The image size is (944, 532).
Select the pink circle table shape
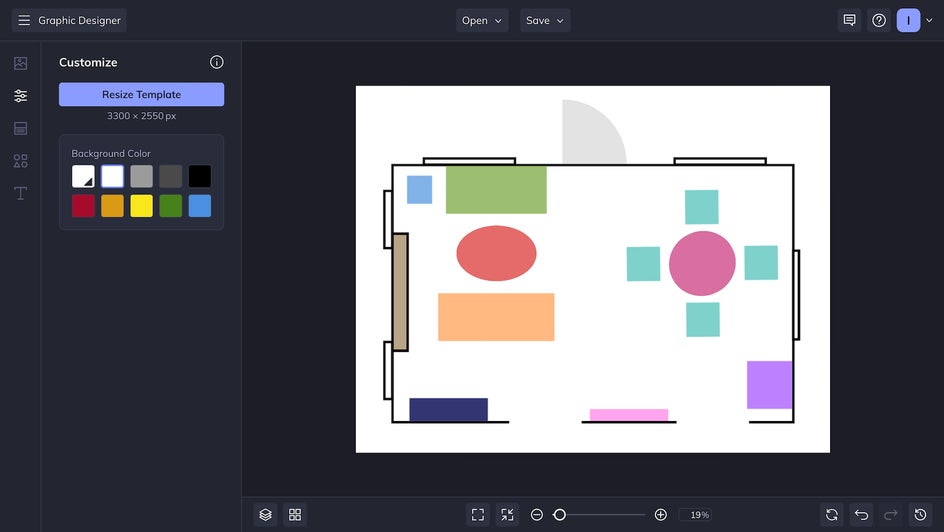[702, 263]
